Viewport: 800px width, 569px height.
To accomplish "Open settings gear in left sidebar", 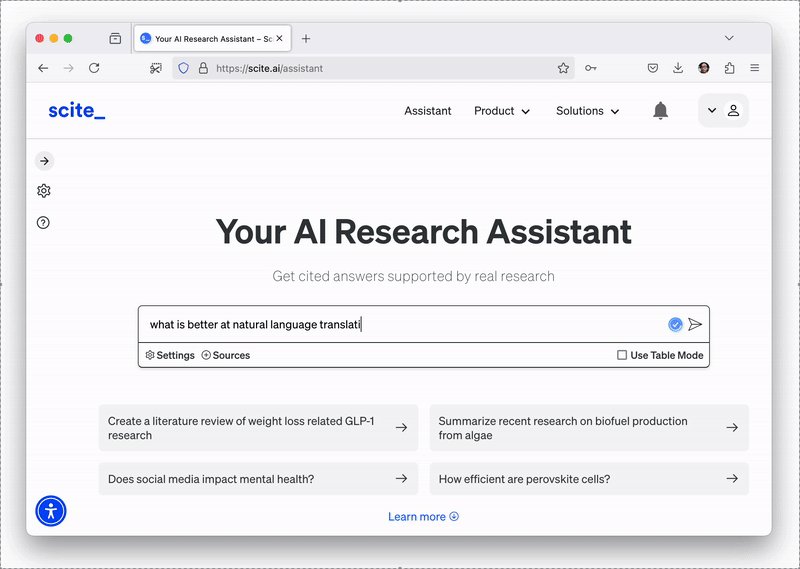I will pyautogui.click(x=44, y=191).
